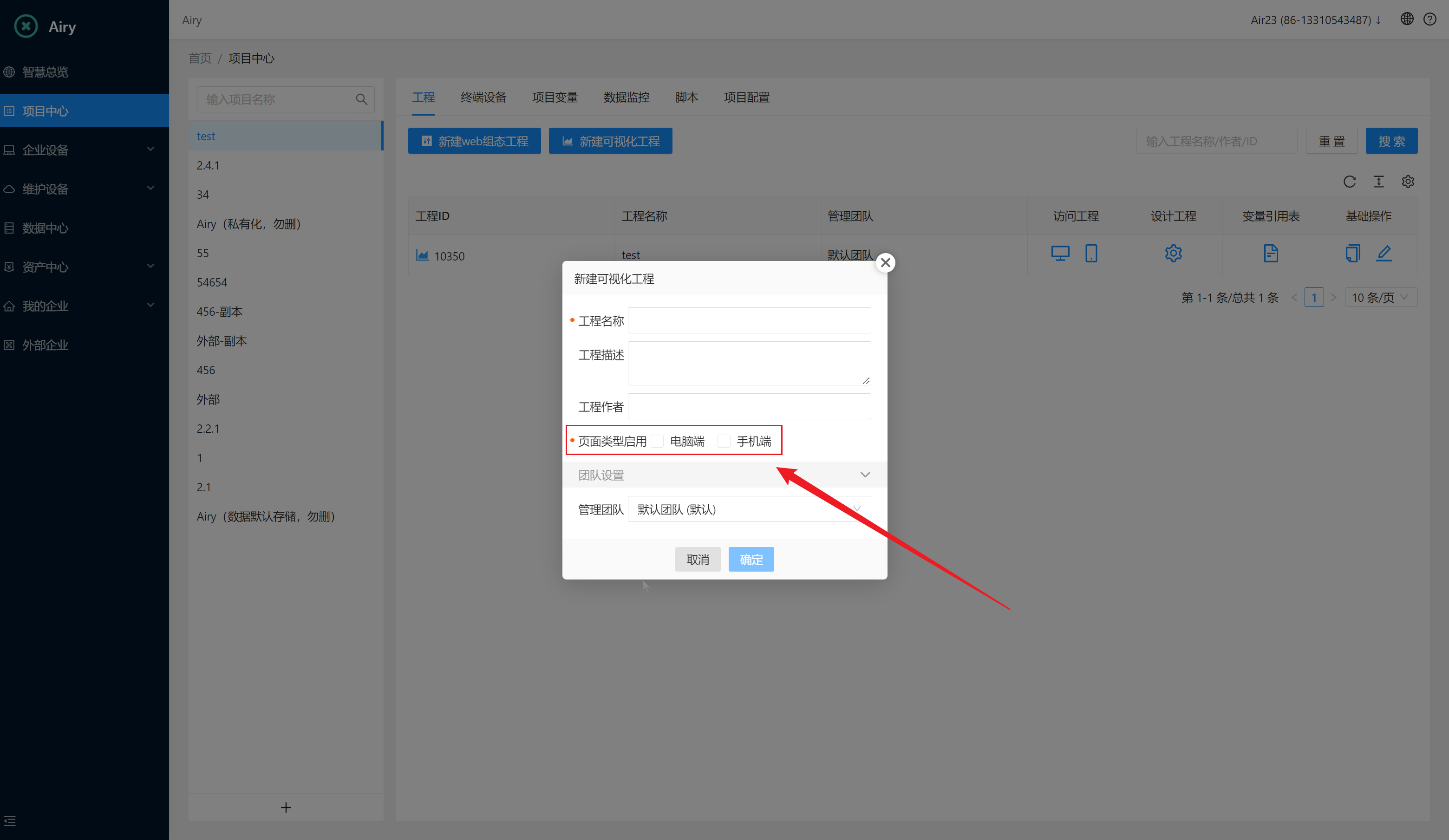Access project 10350 on desktop
The width and height of the screenshot is (1449, 840).
coord(1060,254)
